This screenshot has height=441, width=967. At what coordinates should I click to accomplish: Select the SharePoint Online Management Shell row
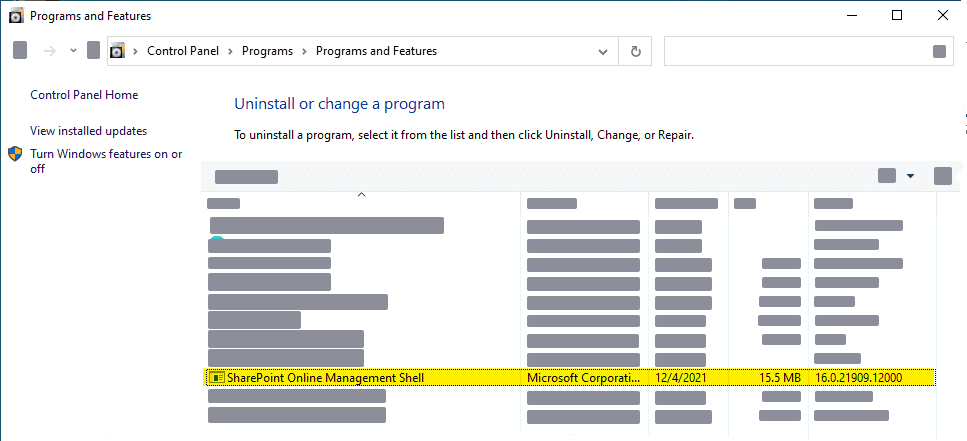[570, 377]
